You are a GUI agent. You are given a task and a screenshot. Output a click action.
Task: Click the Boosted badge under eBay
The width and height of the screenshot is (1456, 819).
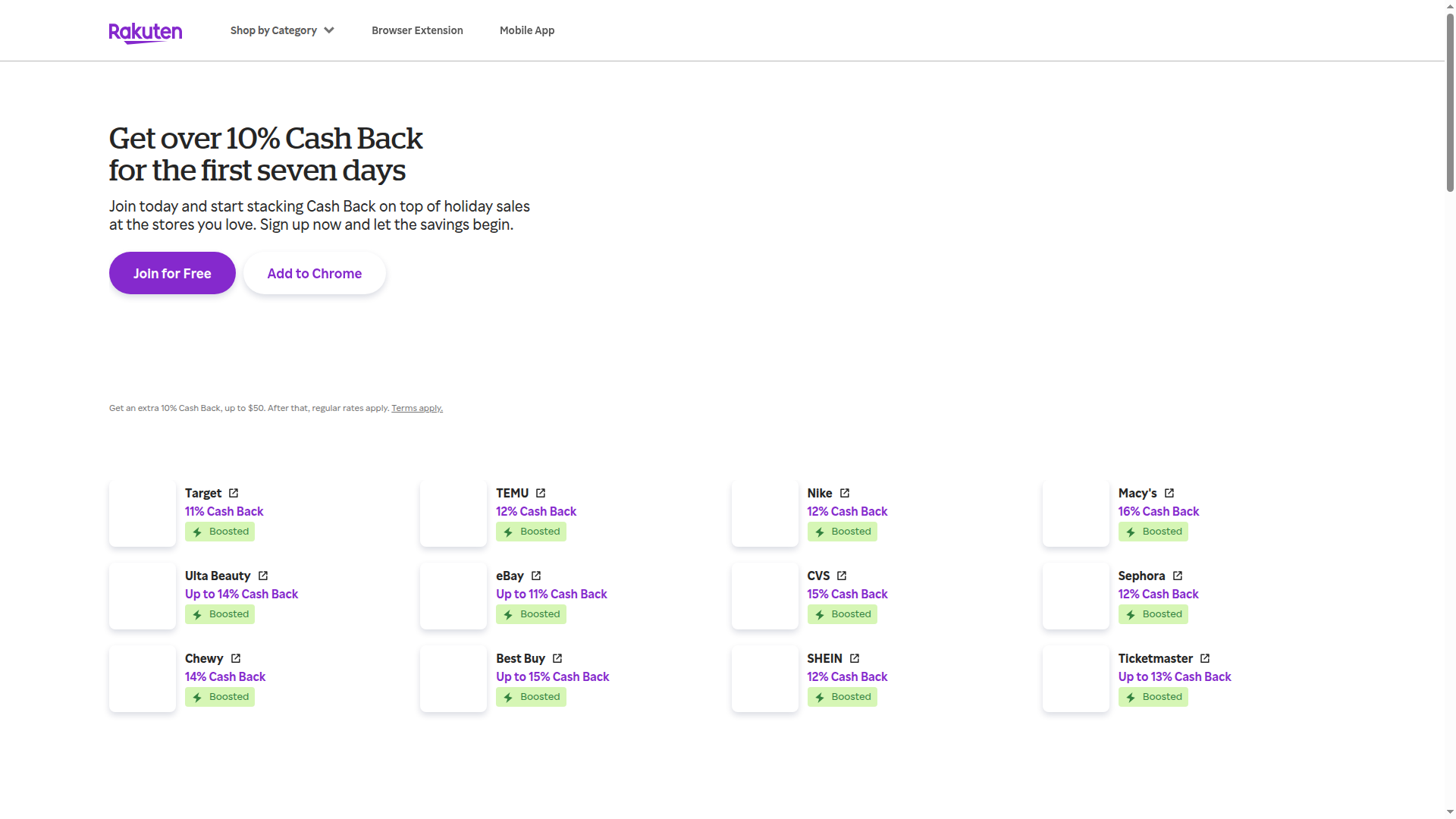point(531,614)
